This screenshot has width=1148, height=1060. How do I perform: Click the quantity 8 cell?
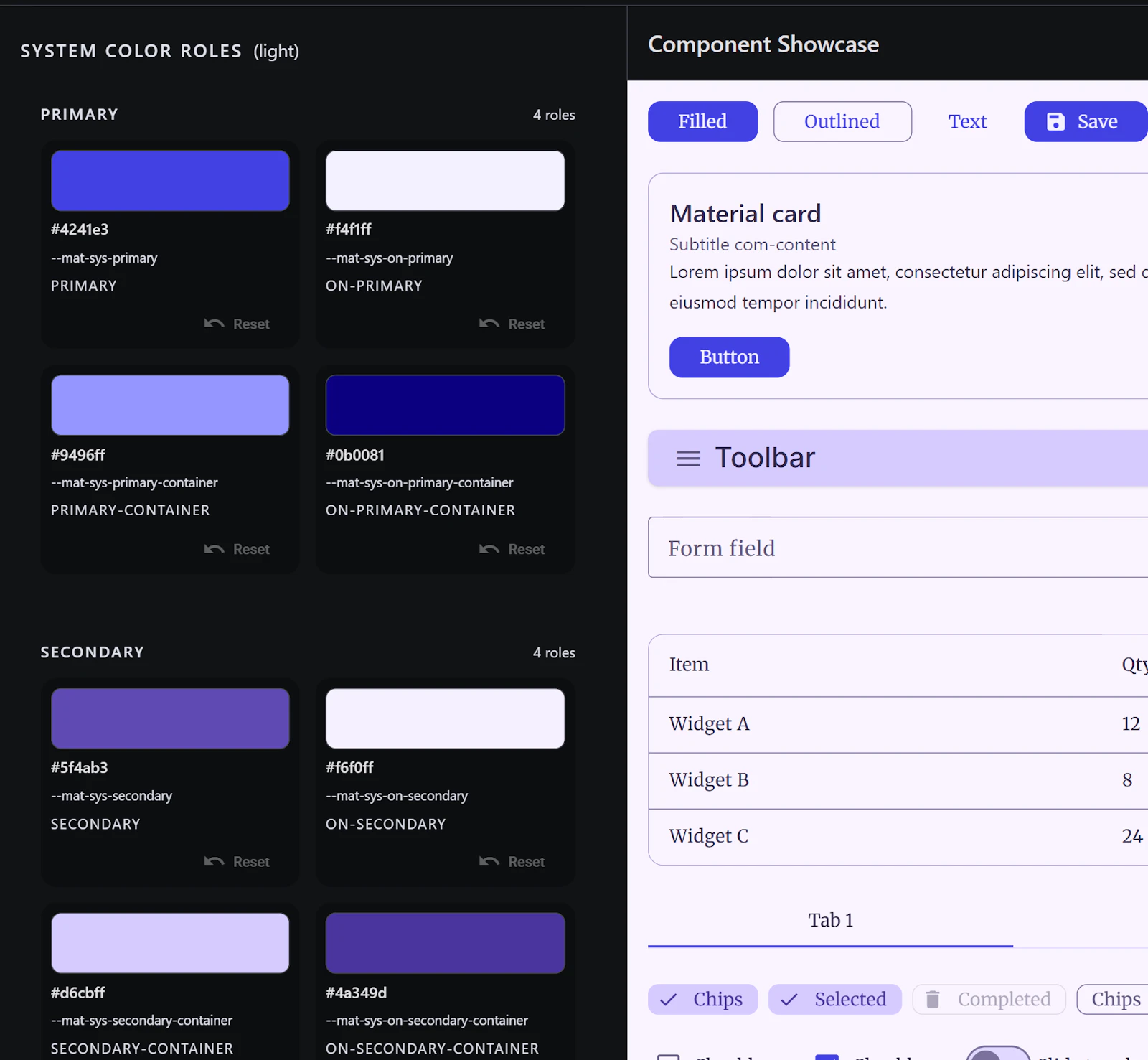(1127, 780)
